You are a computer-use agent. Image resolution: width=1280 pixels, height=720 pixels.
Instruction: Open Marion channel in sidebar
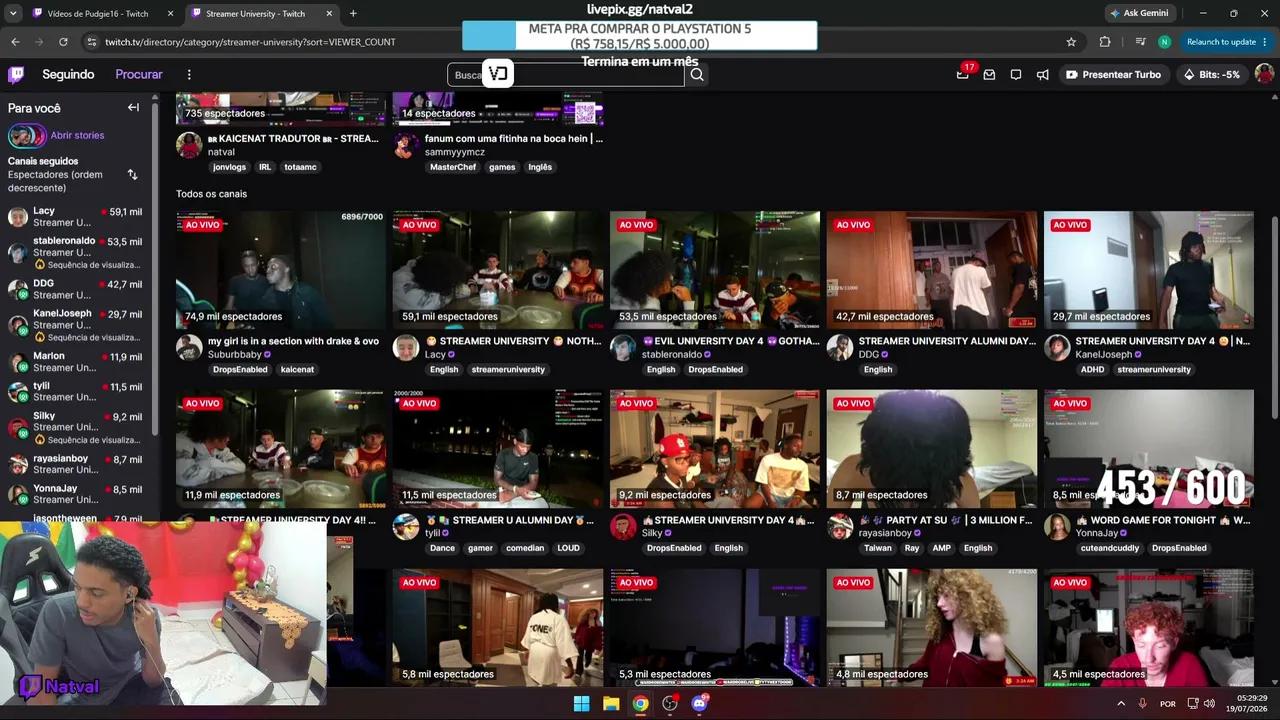coord(75,361)
